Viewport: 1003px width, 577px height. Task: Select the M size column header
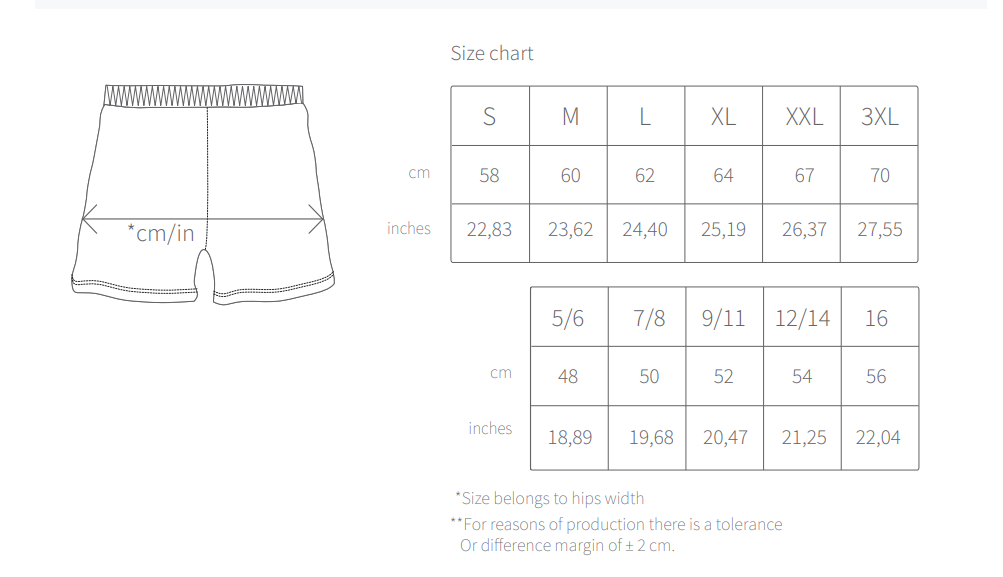570,117
